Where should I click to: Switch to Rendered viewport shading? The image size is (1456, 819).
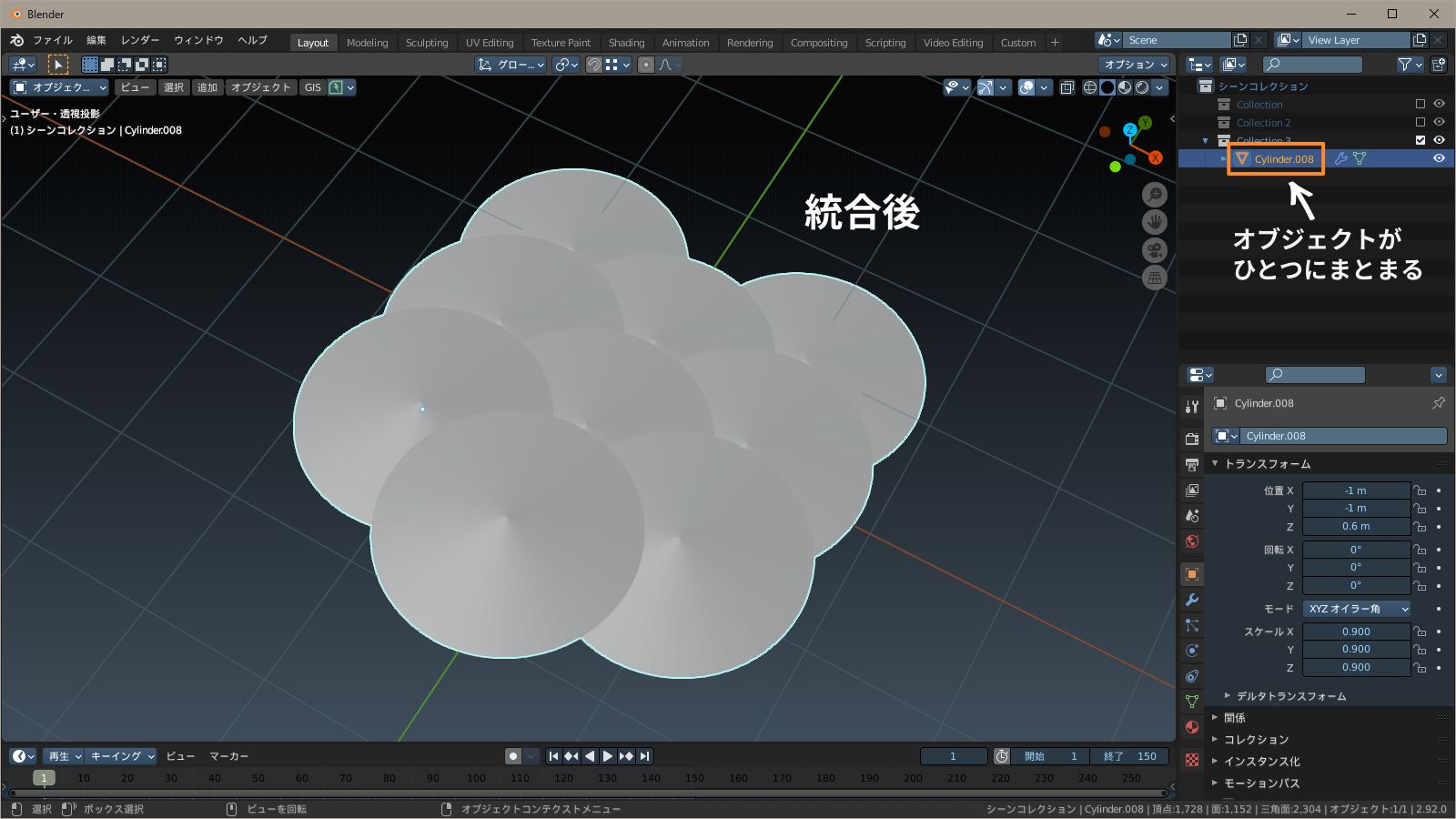(1142, 87)
